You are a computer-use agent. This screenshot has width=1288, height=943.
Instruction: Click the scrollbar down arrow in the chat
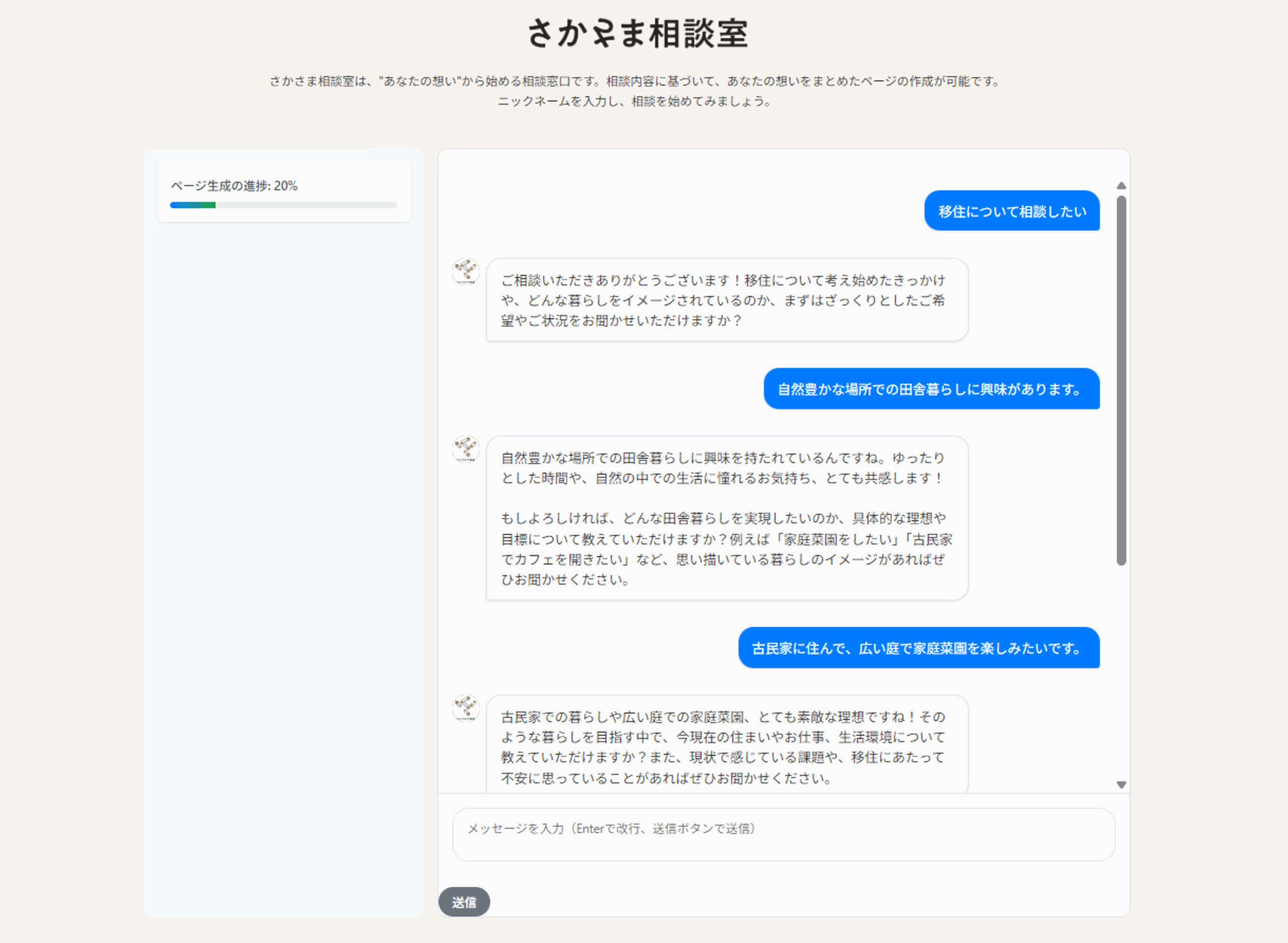click(x=1121, y=785)
